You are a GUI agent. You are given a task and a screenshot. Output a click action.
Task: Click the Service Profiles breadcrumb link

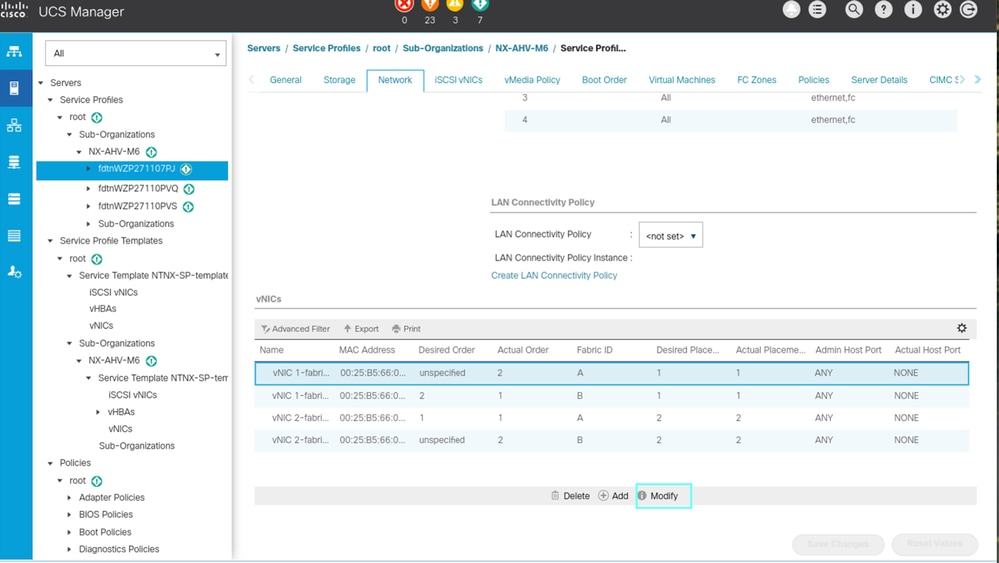pos(326,48)
